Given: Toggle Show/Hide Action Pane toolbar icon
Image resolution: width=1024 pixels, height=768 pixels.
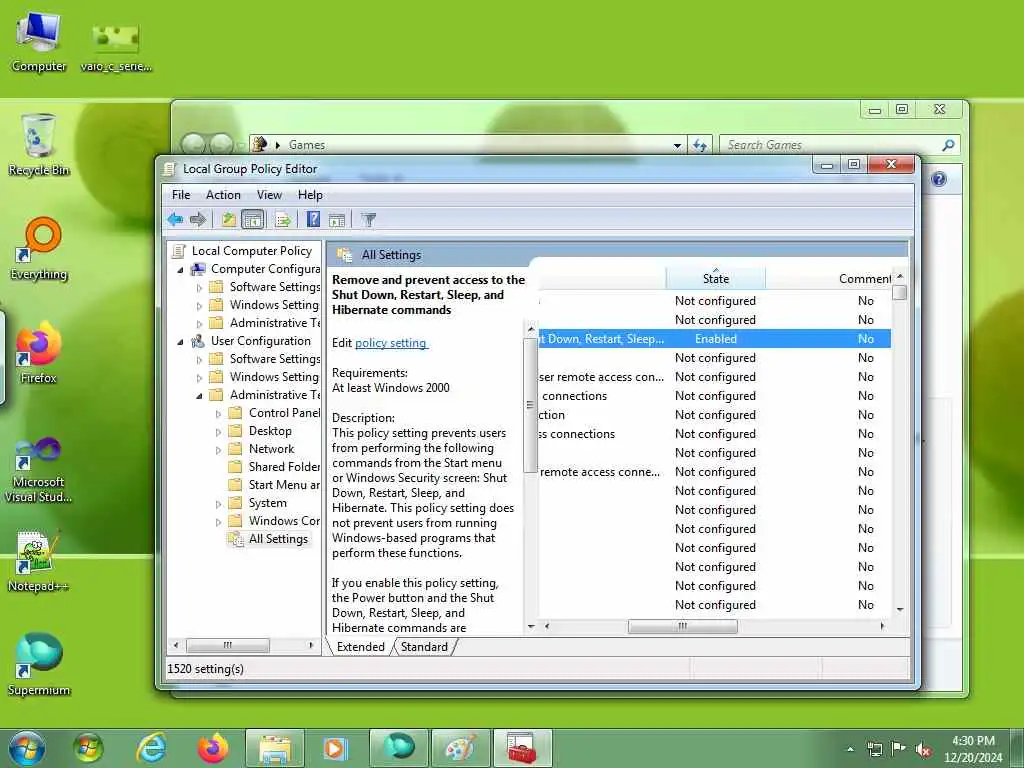Looking at the screenshot, I should [x=337, y=220].
